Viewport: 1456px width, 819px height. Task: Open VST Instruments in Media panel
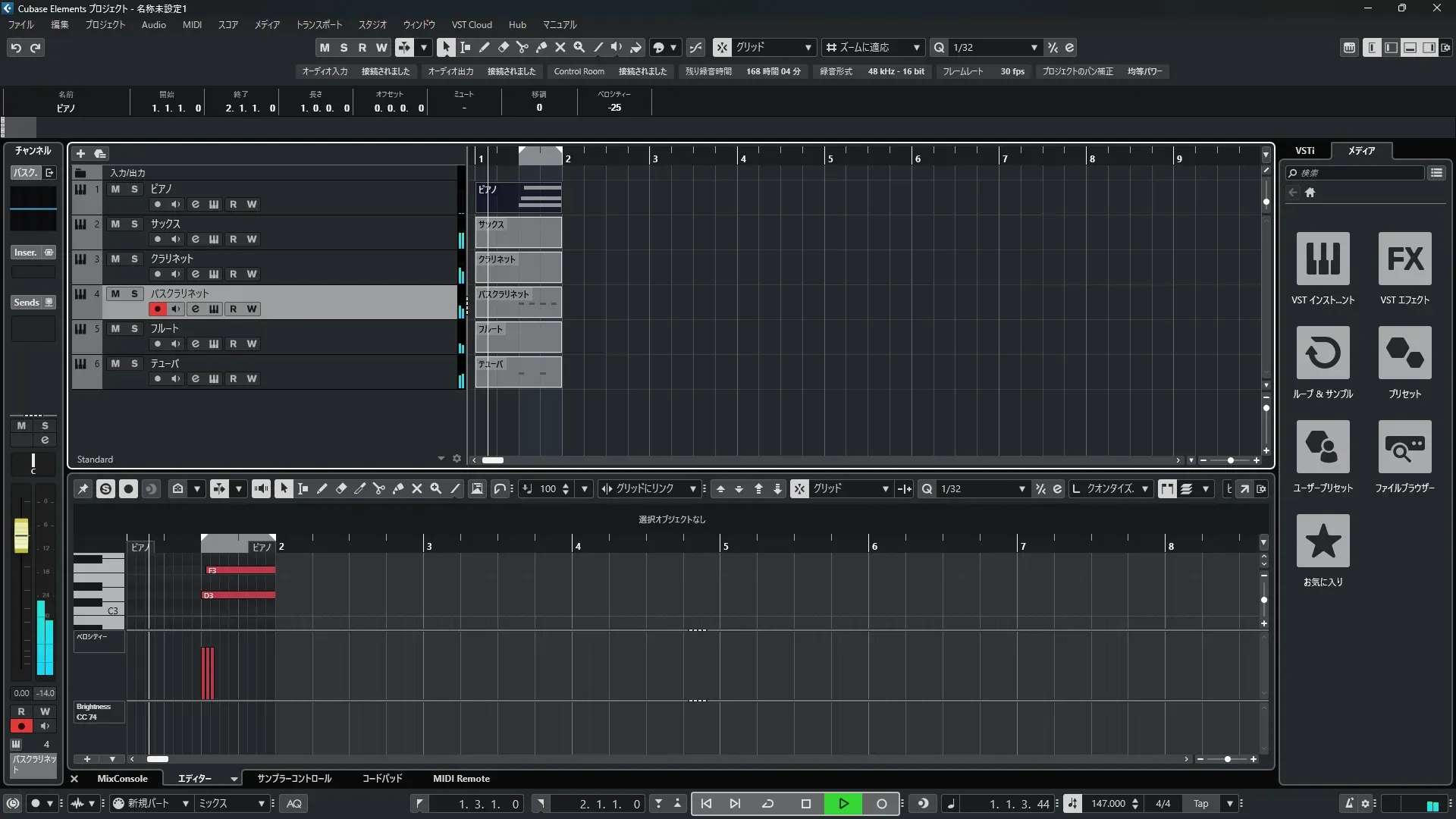pyautogui.click(x=1323, y=259)
